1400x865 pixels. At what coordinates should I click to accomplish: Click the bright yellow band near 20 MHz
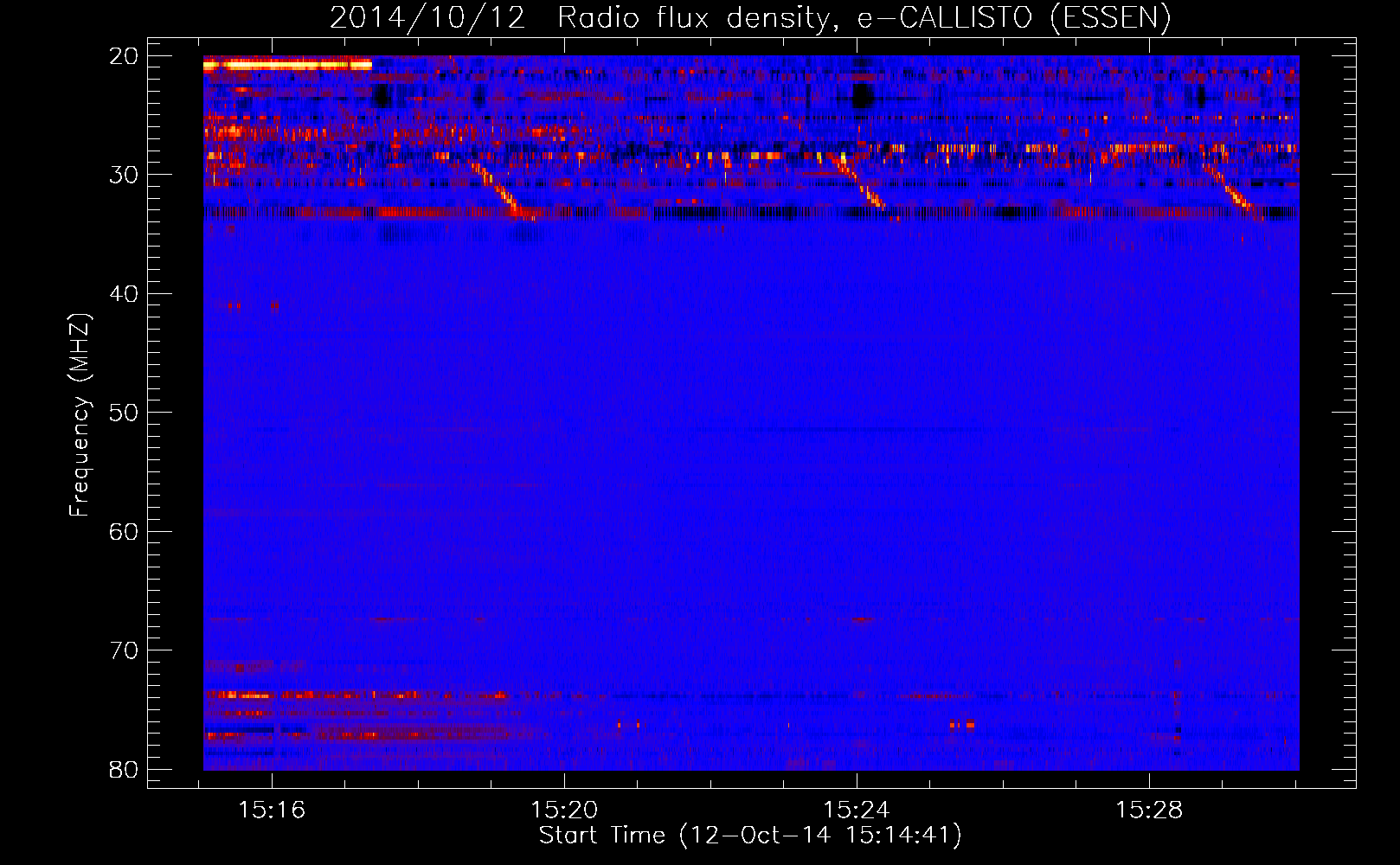pos(287,64)
